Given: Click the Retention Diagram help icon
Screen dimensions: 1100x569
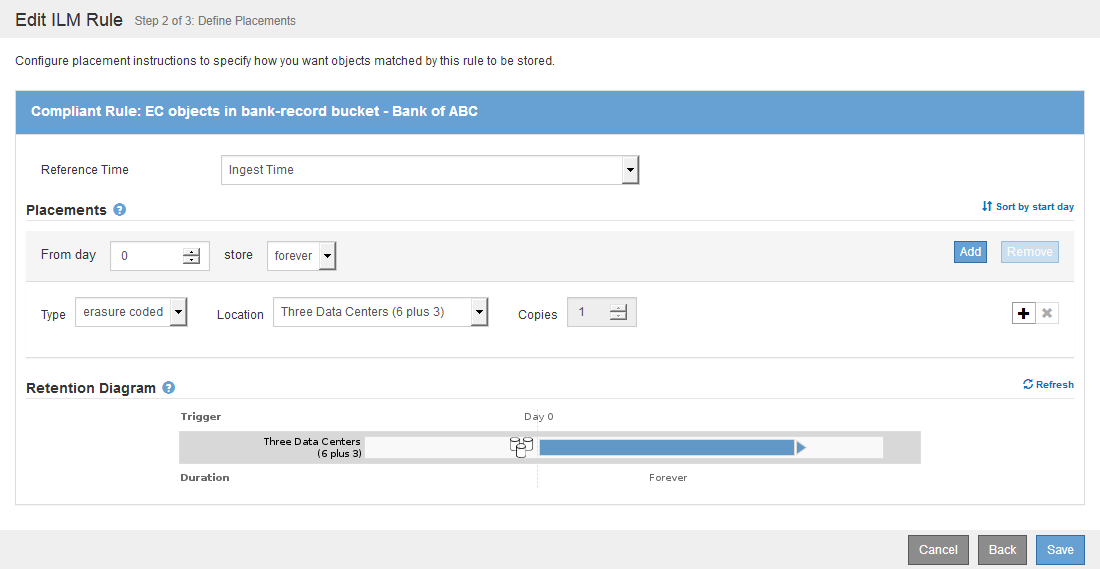Looking at the screenshot, I should (169, 388).
